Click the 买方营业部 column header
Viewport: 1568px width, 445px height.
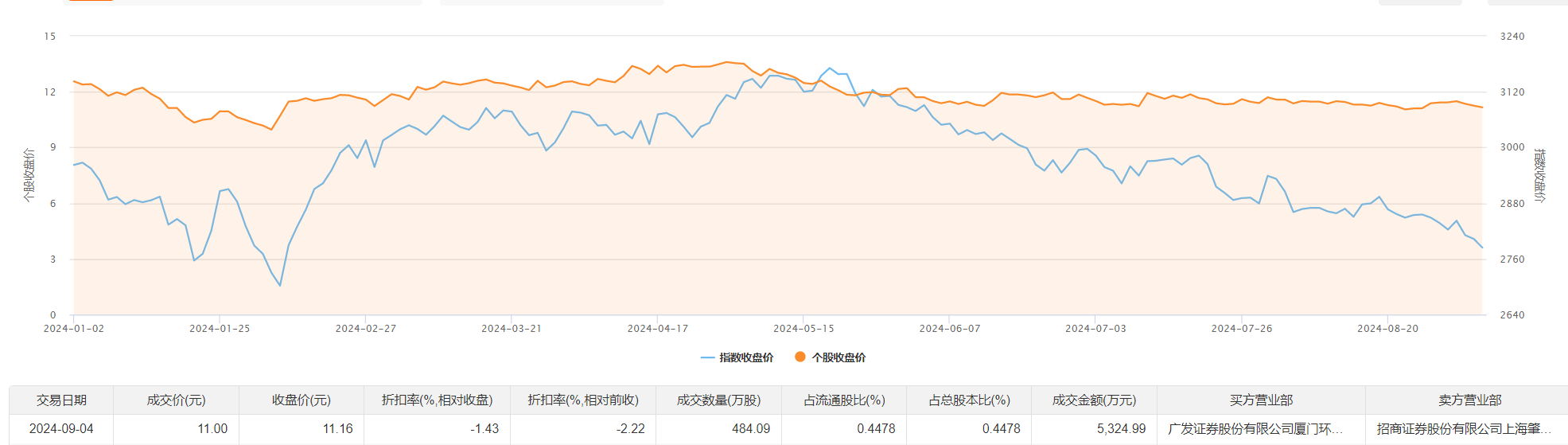[1261, 400]
